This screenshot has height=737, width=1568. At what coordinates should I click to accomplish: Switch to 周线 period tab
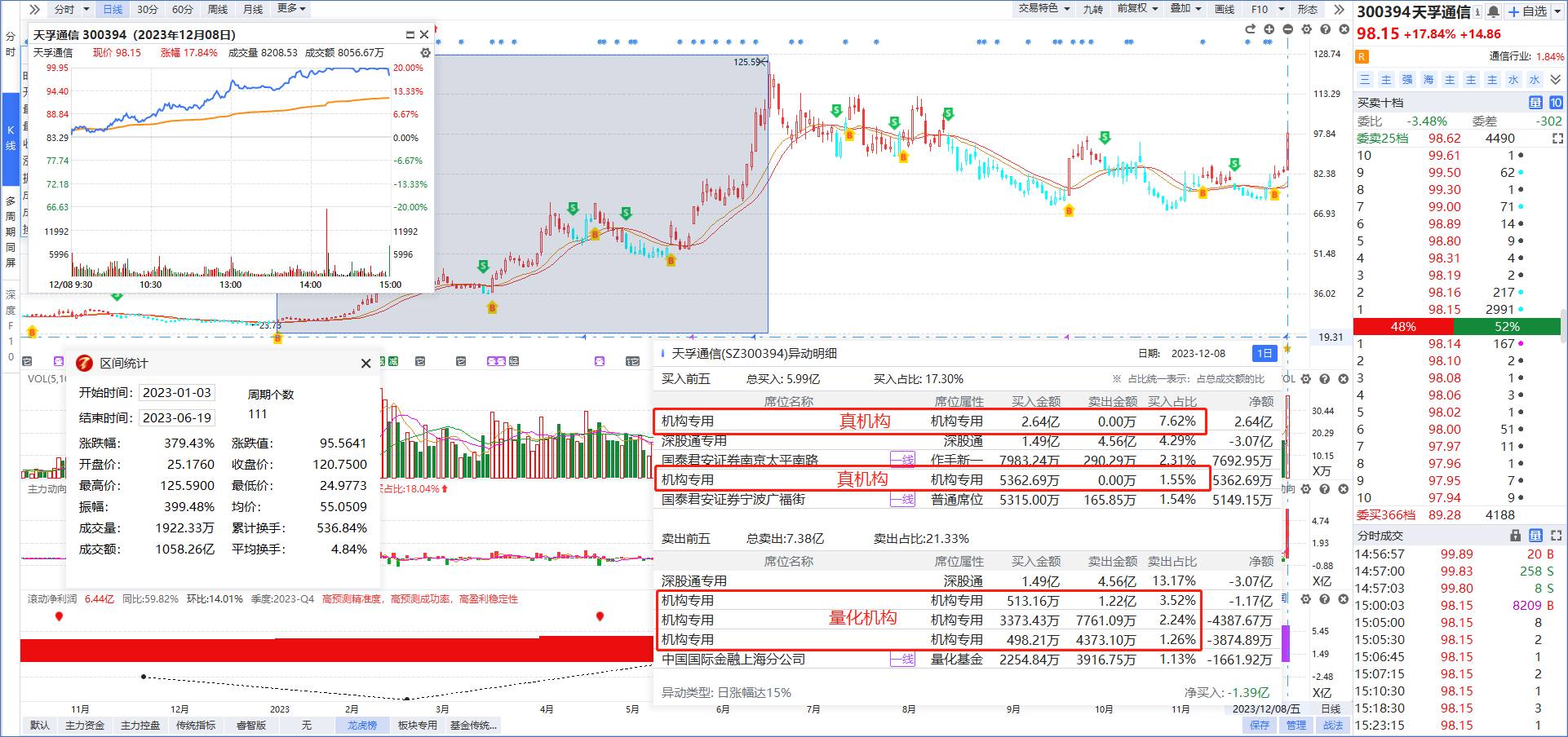click(218, 9)
